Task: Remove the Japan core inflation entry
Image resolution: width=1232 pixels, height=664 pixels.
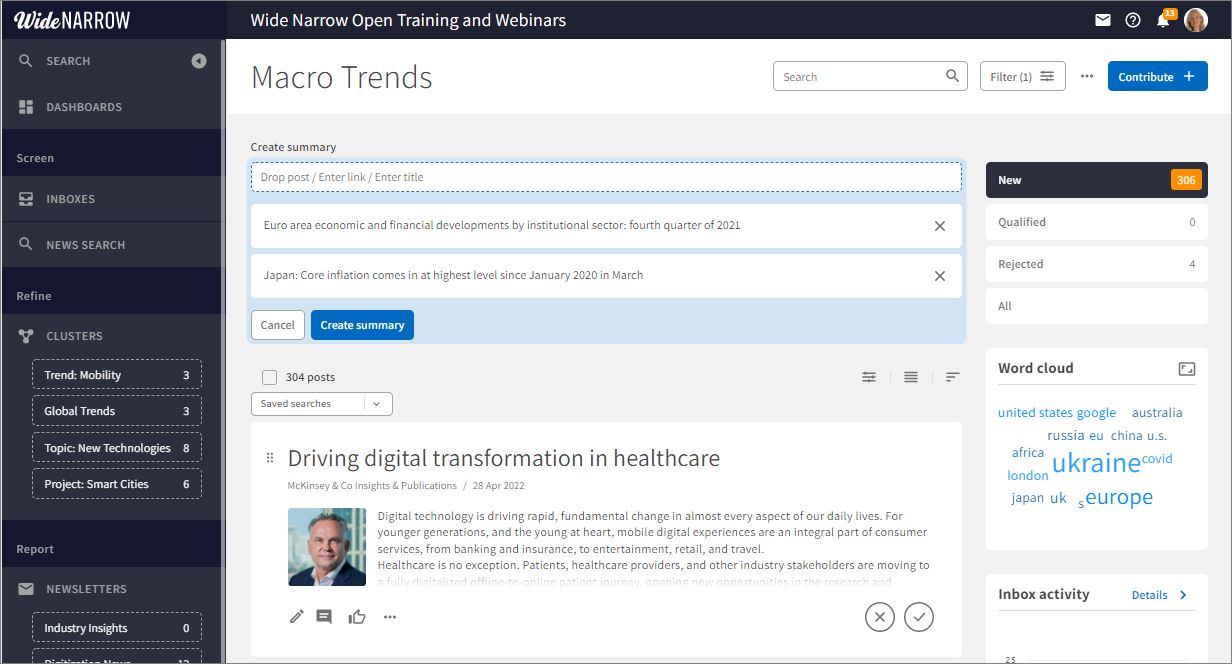Action: [x=940, y=276]
